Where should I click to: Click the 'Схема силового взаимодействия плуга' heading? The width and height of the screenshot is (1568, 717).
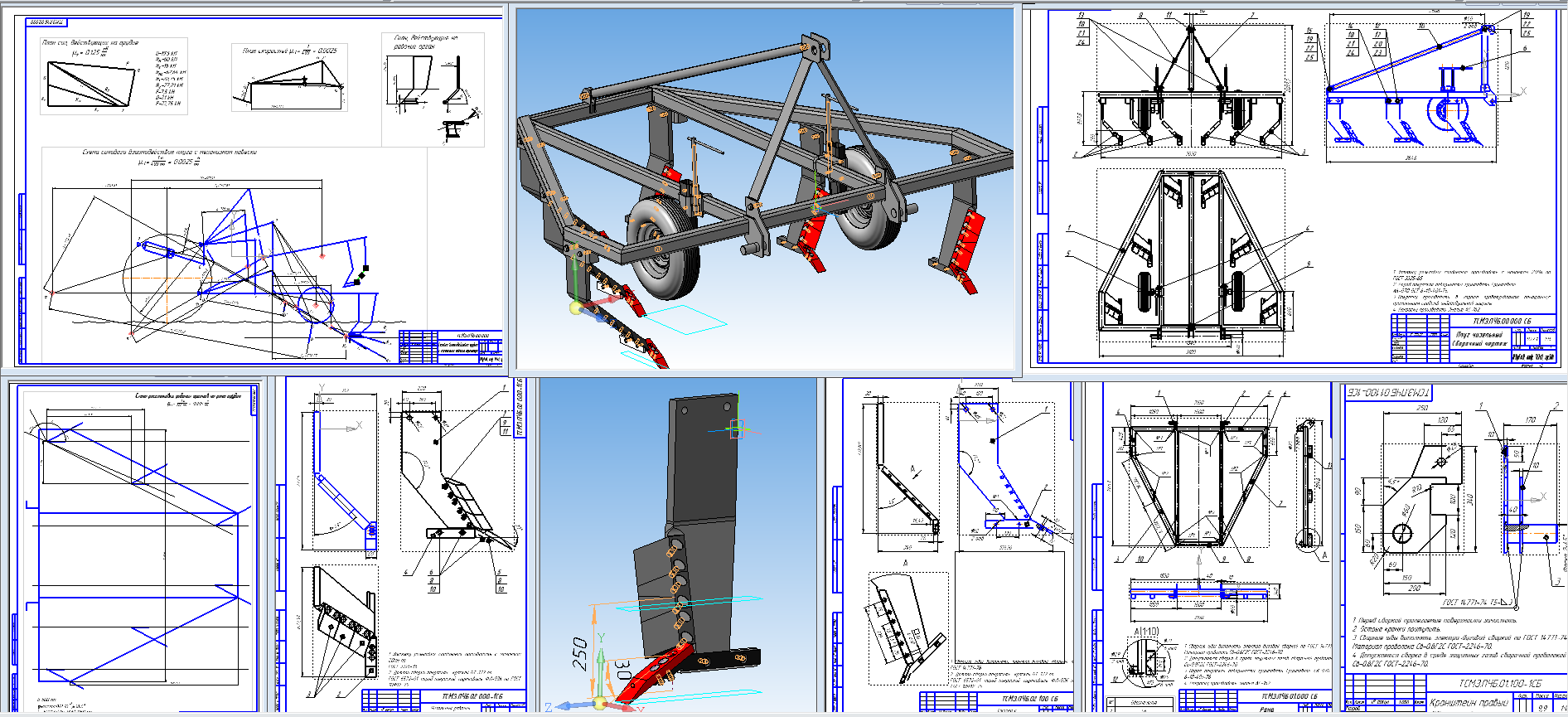click(x=169, y=153)
